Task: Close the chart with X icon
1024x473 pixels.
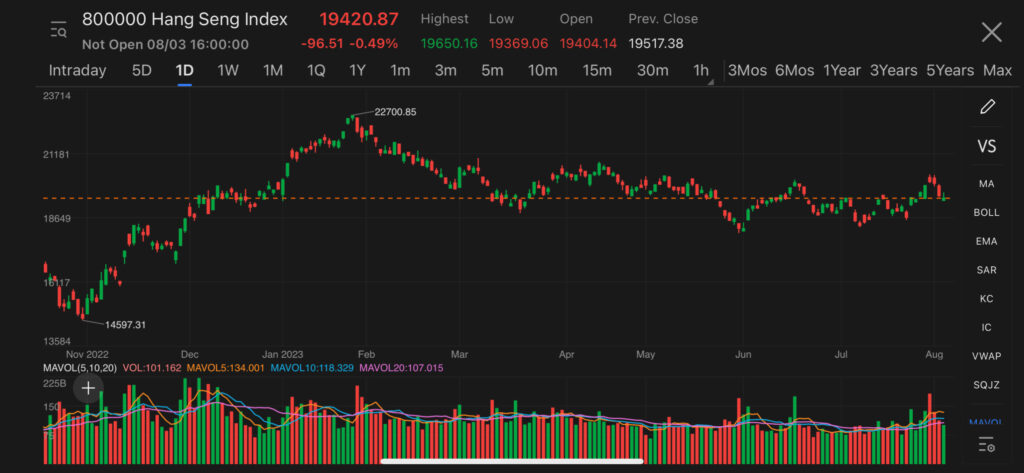Action: (991, 32)
